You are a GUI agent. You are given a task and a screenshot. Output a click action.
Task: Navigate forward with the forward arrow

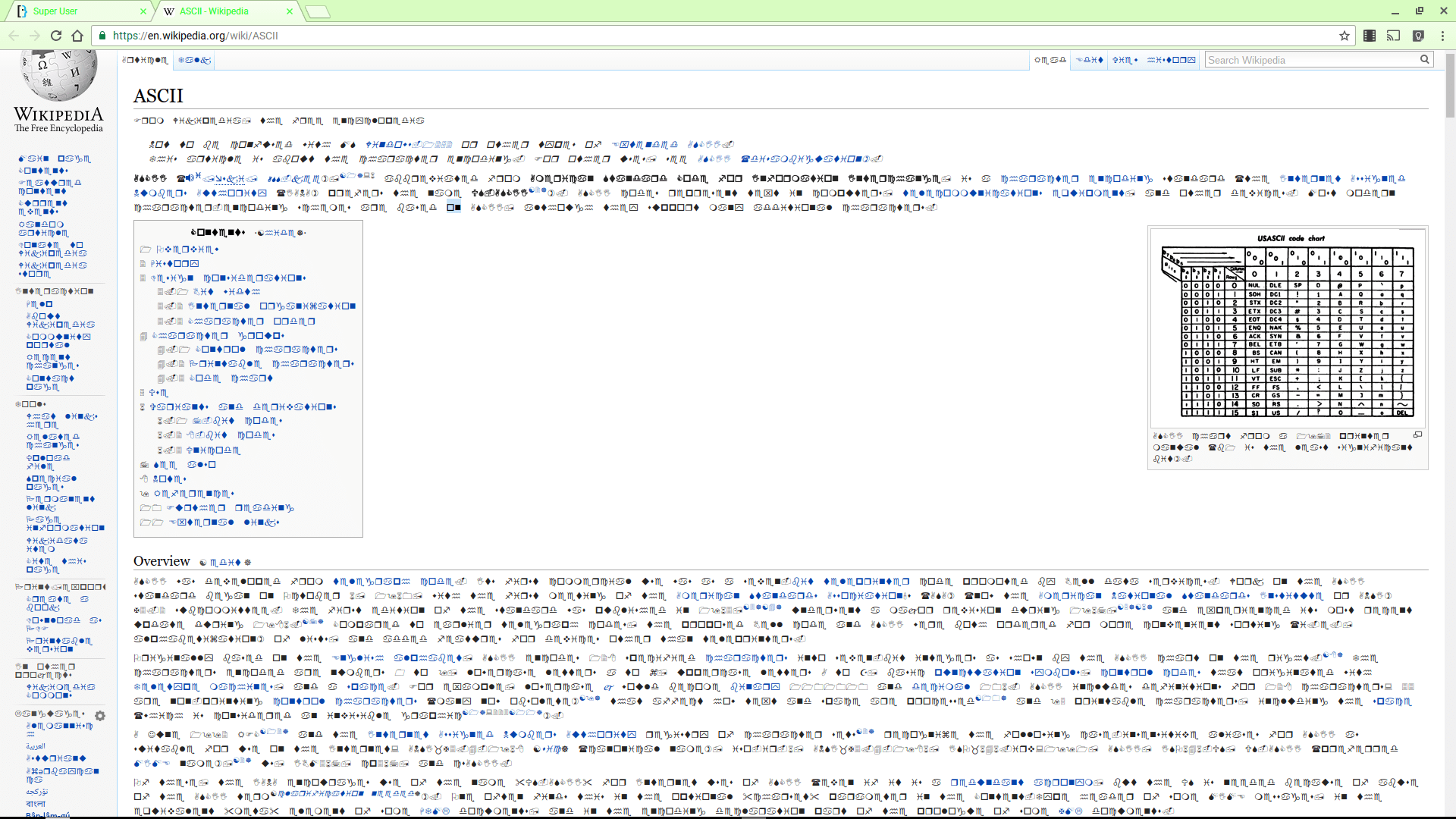(35, 35)
